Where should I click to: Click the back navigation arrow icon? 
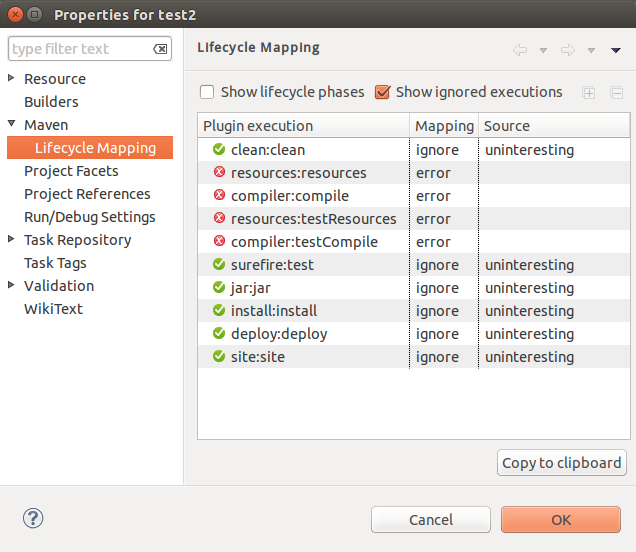[x=520, y=50]
